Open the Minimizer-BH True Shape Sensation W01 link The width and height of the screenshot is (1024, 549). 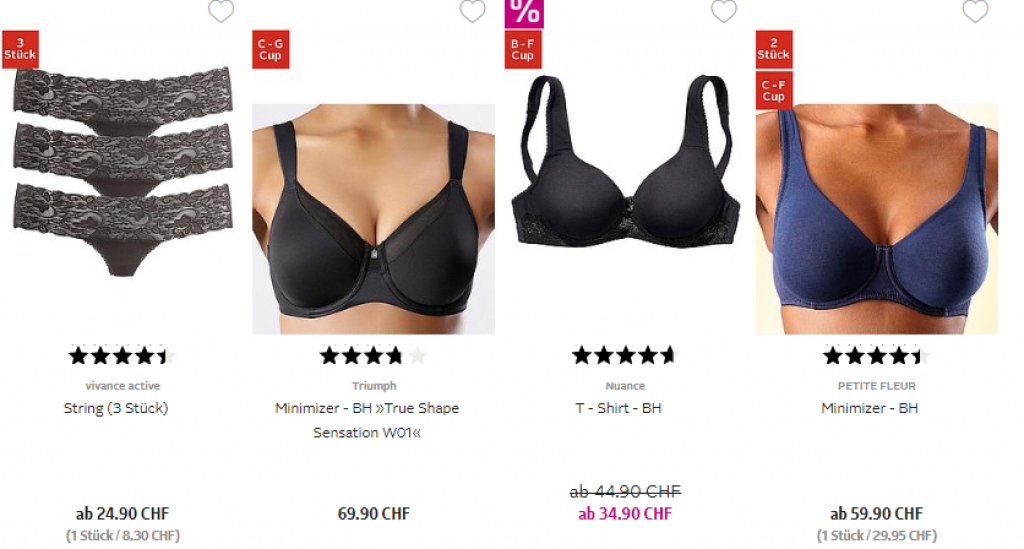[x=367, y=420]
